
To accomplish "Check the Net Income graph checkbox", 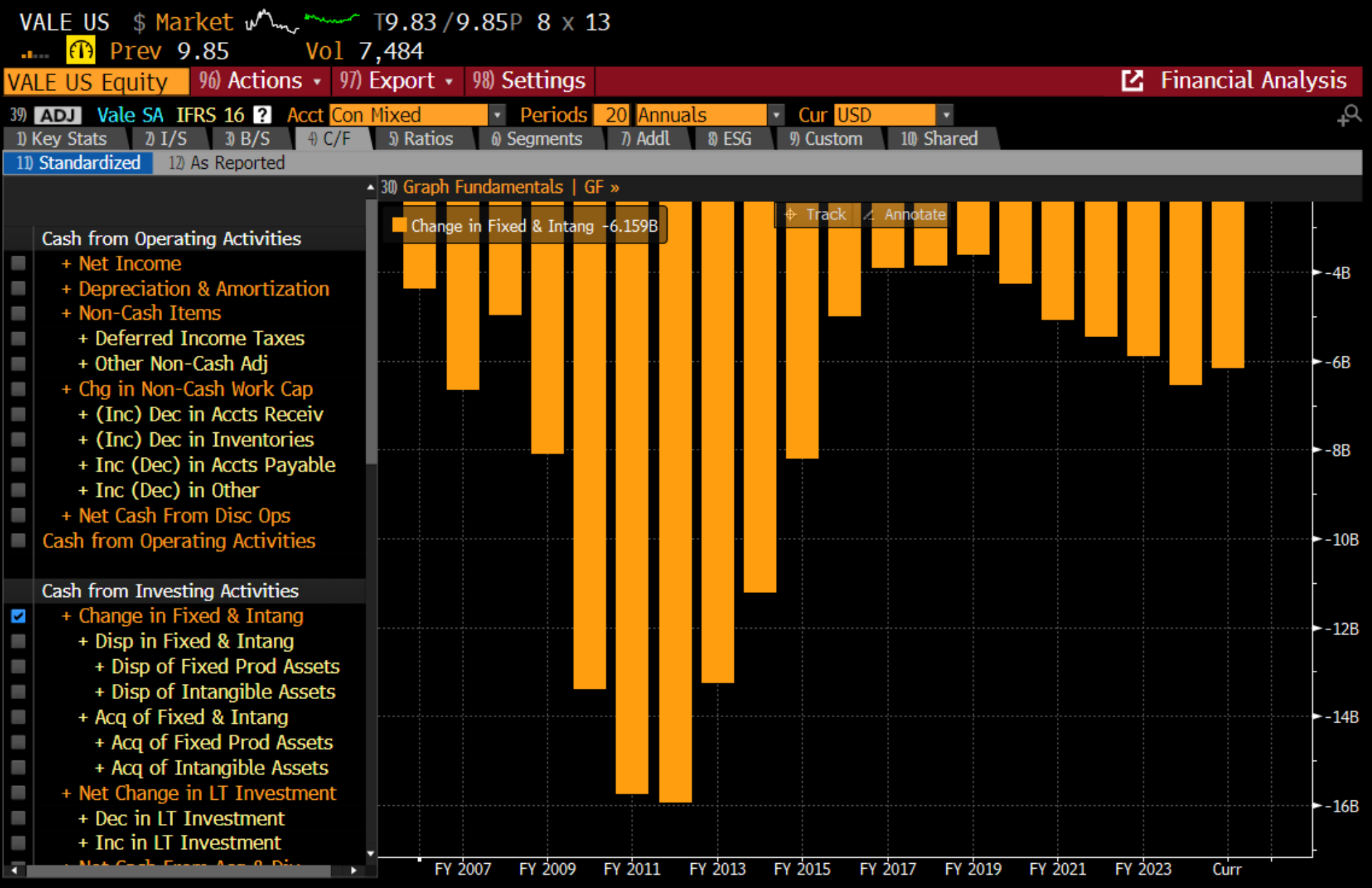I will 19,263.
